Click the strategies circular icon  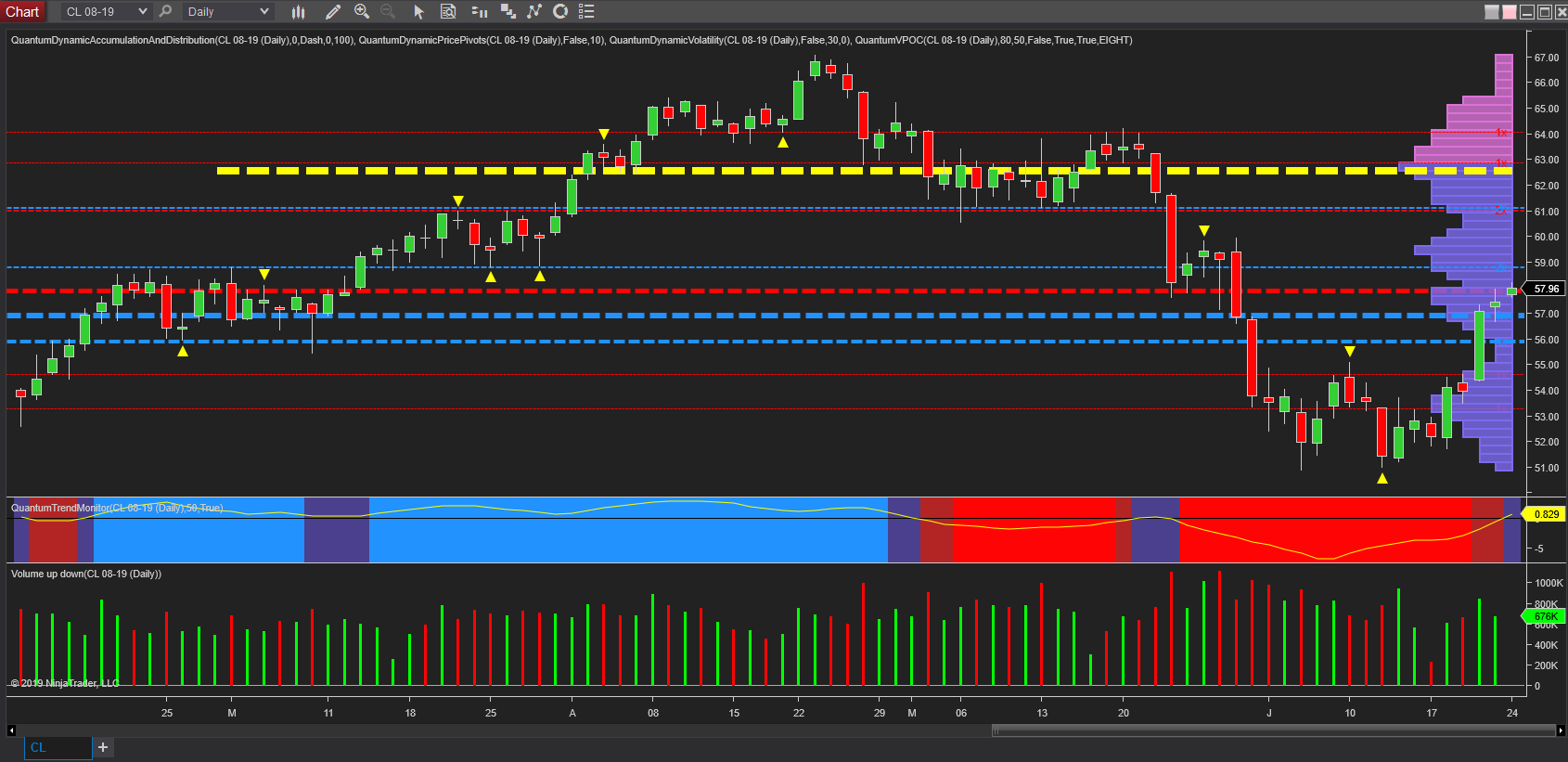click(x=560, y=12)
